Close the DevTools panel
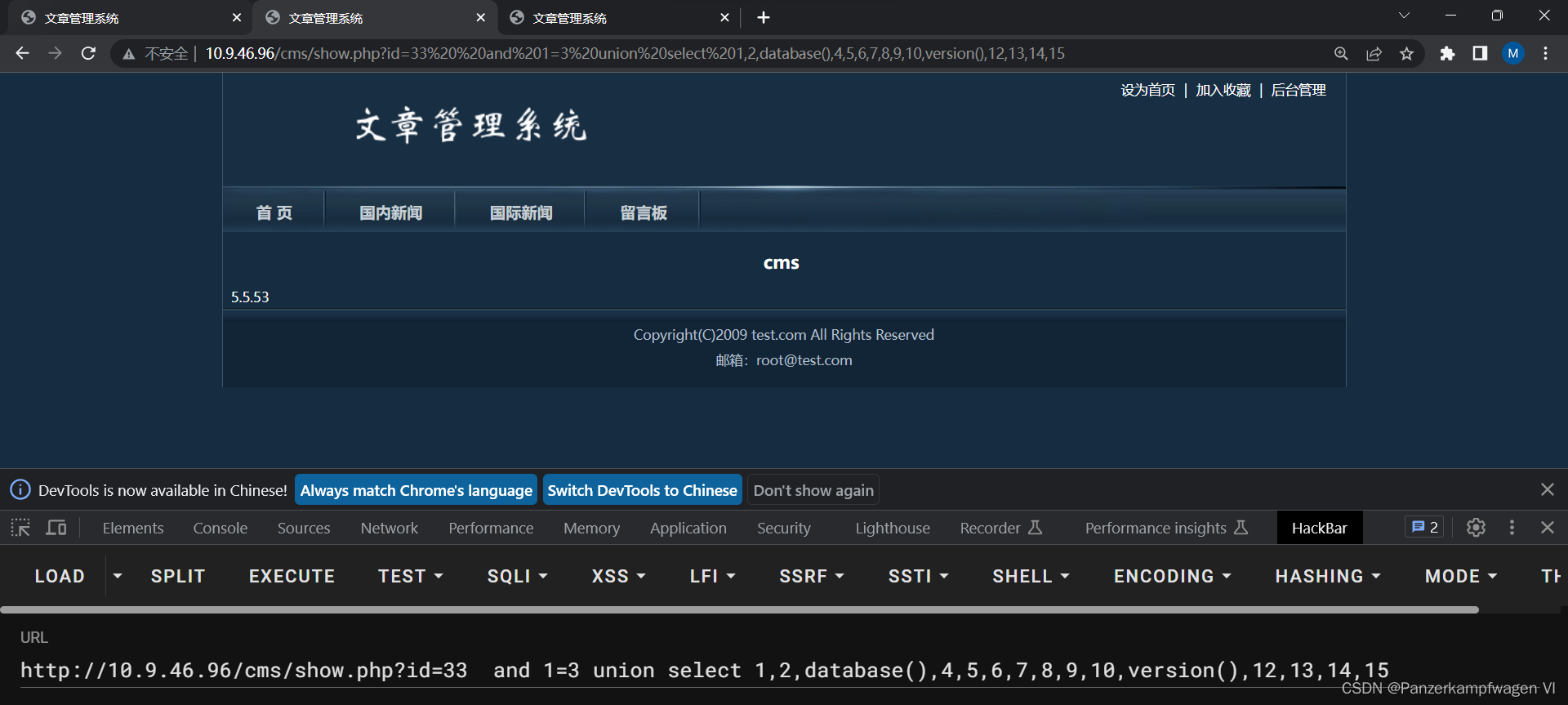This screenshot has height=705, width=1568. (x=1547, y=528)
